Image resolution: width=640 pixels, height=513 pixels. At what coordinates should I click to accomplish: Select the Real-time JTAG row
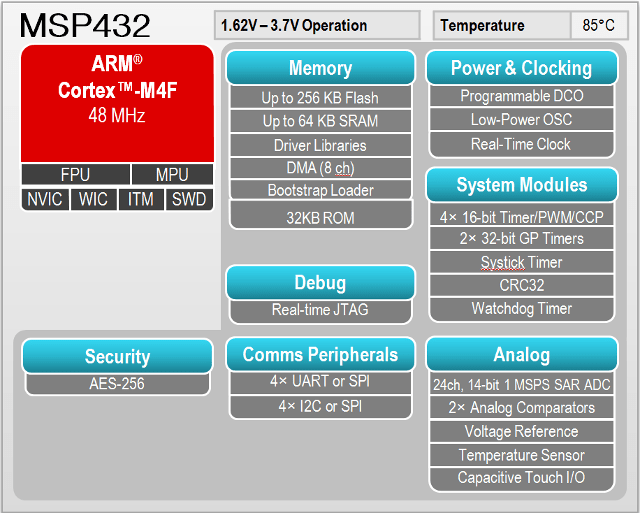tap(320, 310)
